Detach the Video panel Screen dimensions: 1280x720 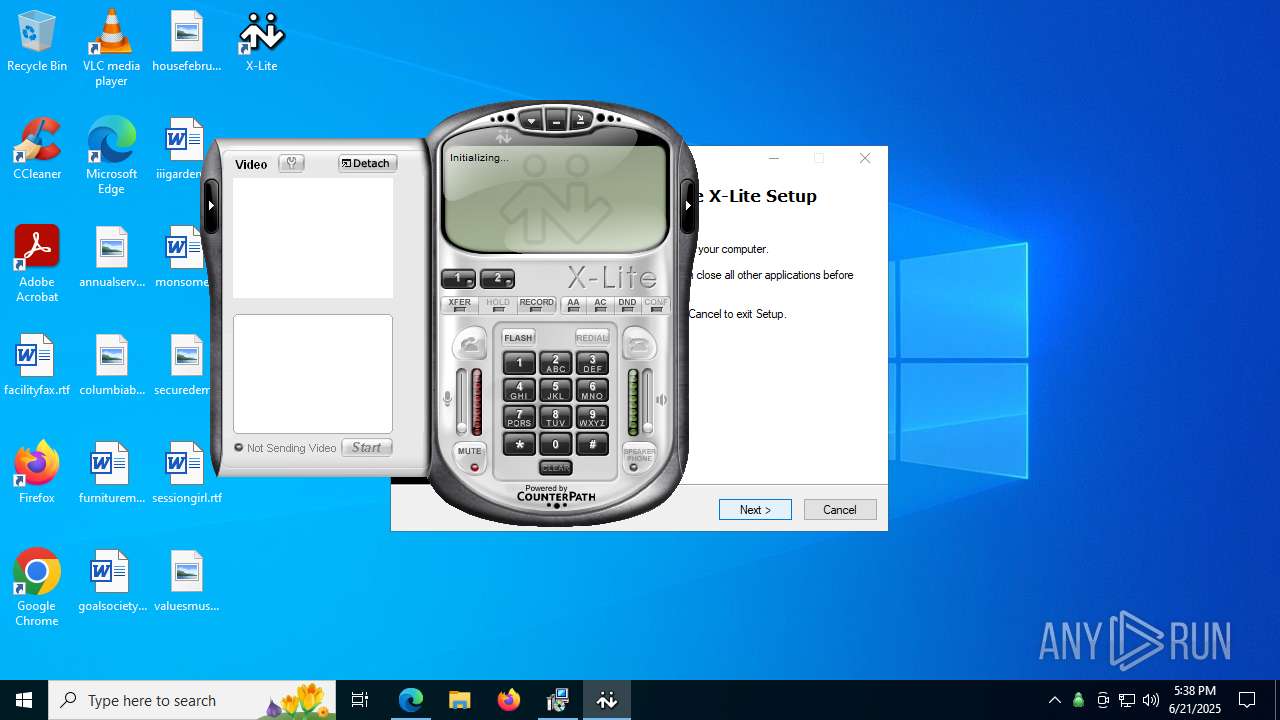[367, 163]
